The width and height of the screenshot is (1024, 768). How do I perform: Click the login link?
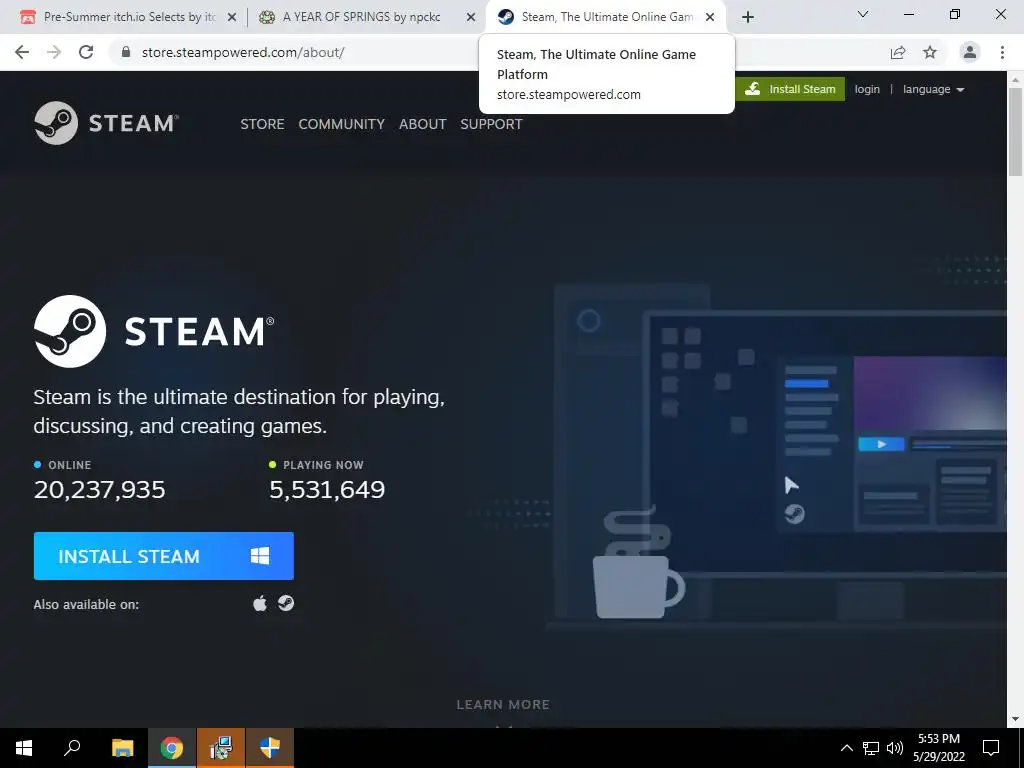coord(867,89)
